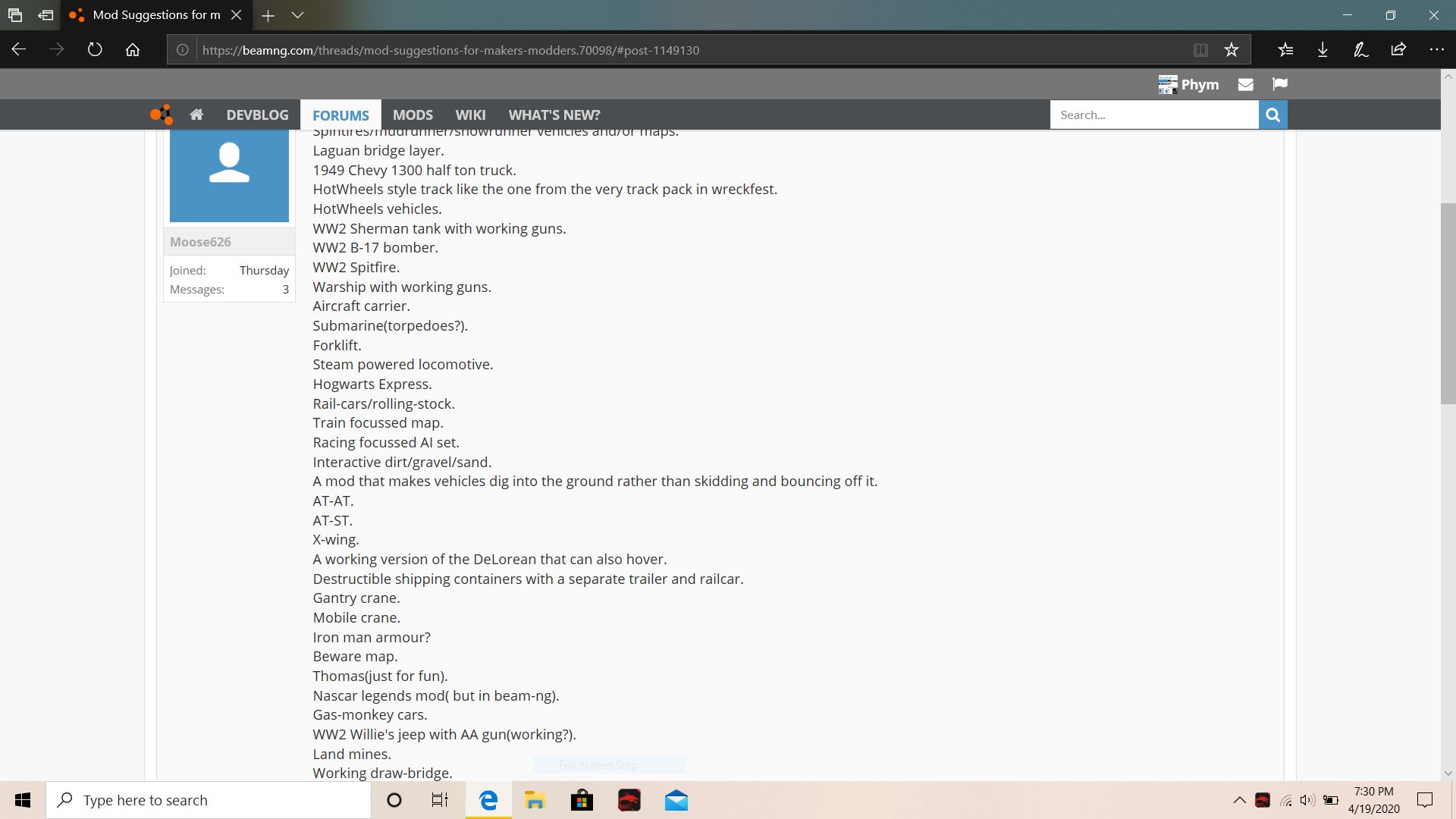Click the Add notes pen icon

coord(1360,50)
